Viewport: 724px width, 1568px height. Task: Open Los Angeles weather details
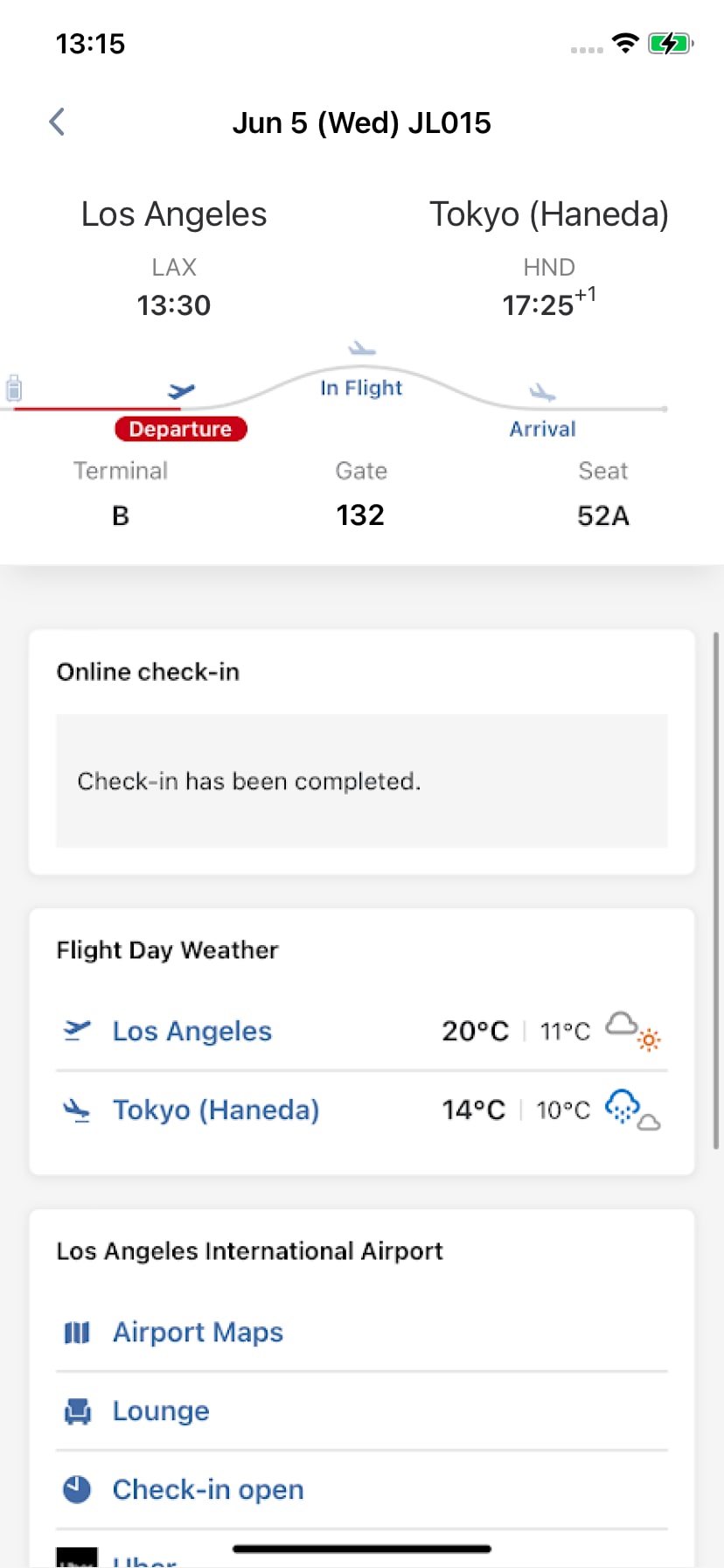pos(192,1031)
